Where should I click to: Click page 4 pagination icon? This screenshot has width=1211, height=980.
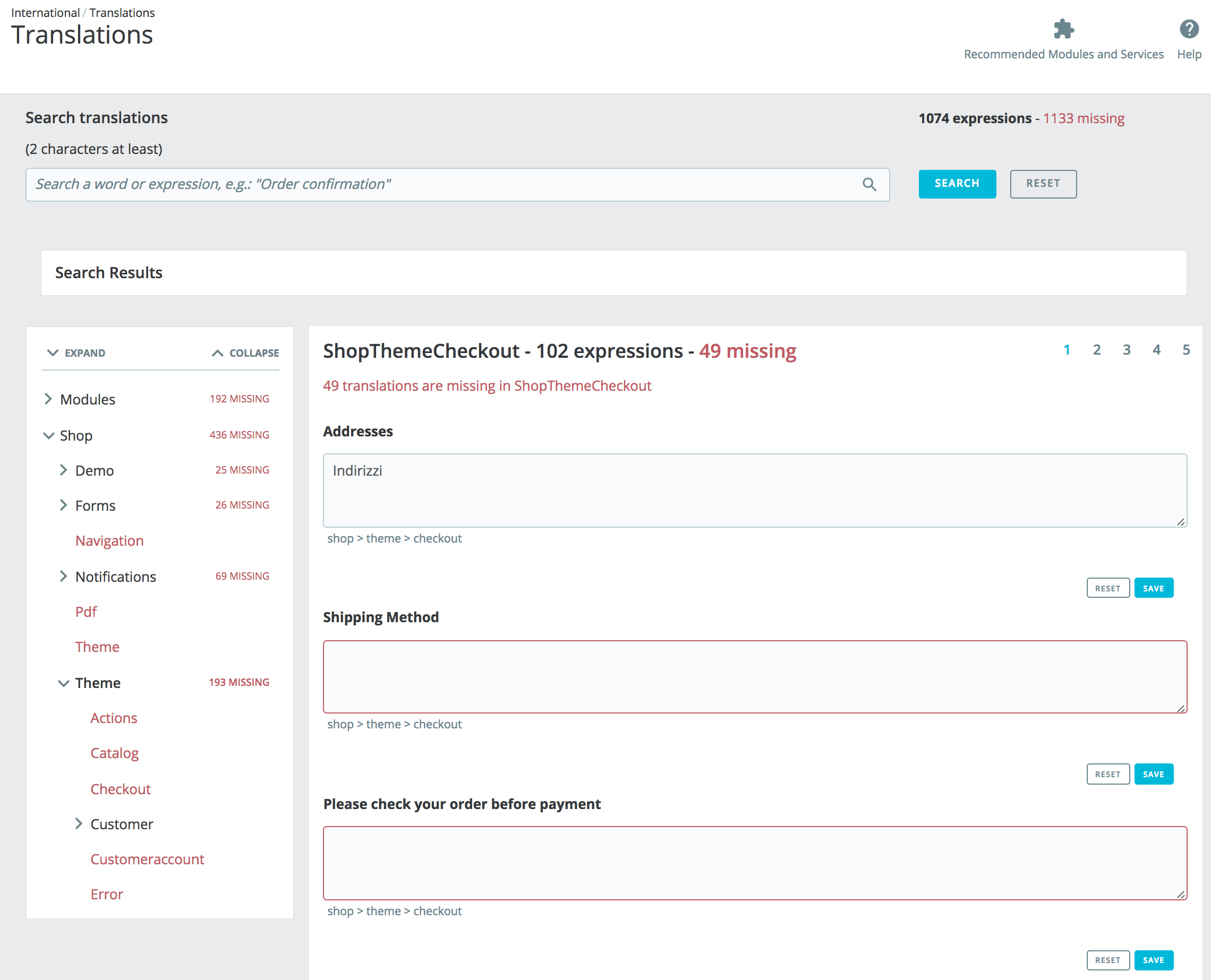1157,350
